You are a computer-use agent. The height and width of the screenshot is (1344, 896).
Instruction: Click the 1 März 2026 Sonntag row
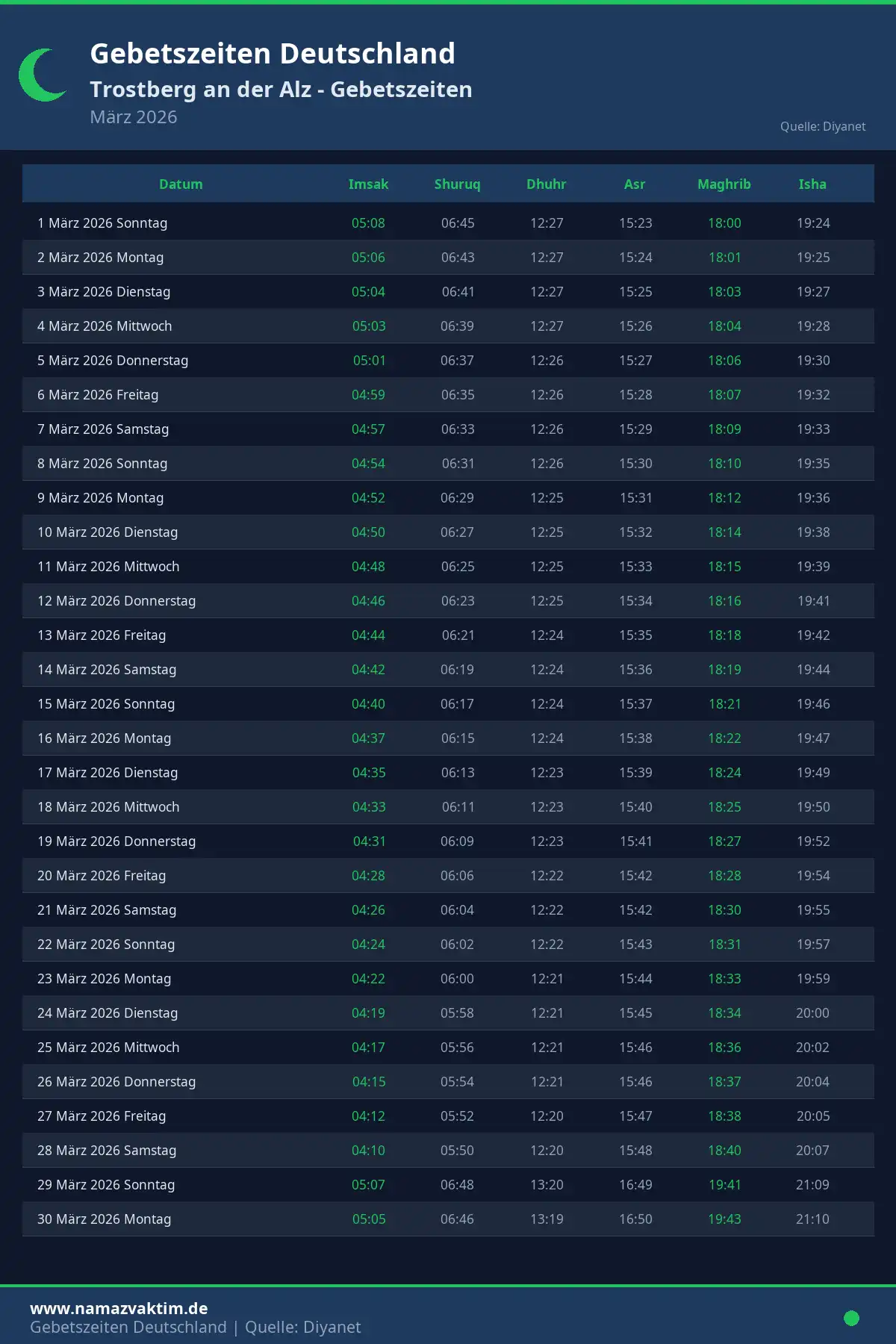pyautogui.click(x=102, y=223)
